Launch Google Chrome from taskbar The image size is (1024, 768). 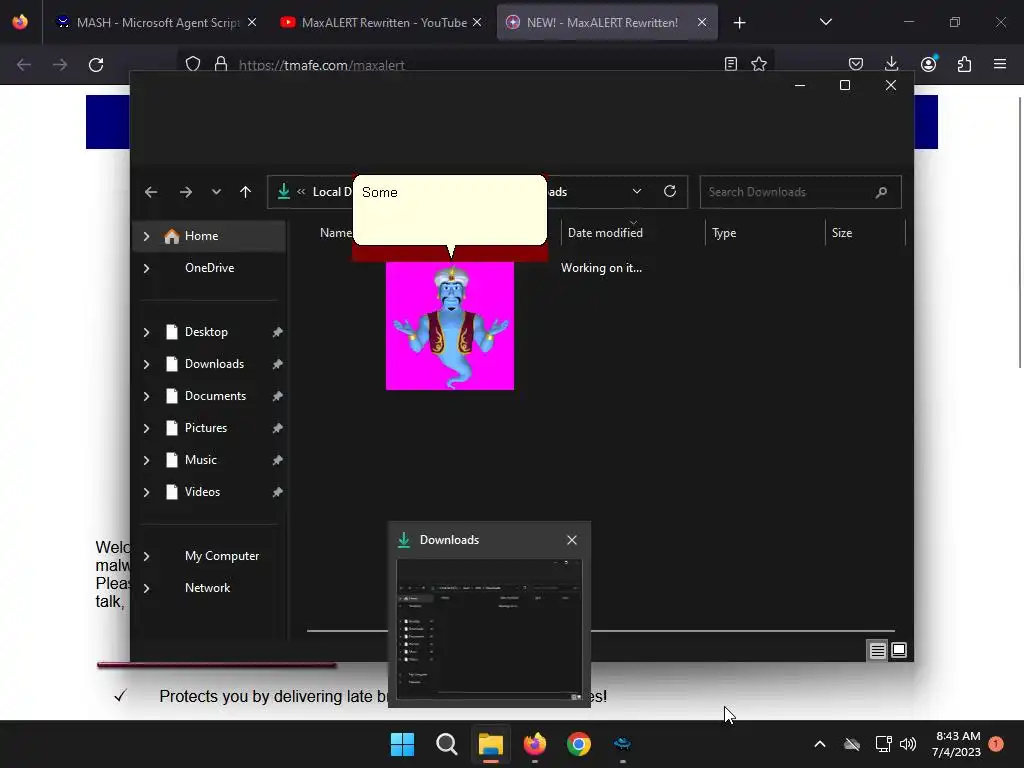pos(579,744)
